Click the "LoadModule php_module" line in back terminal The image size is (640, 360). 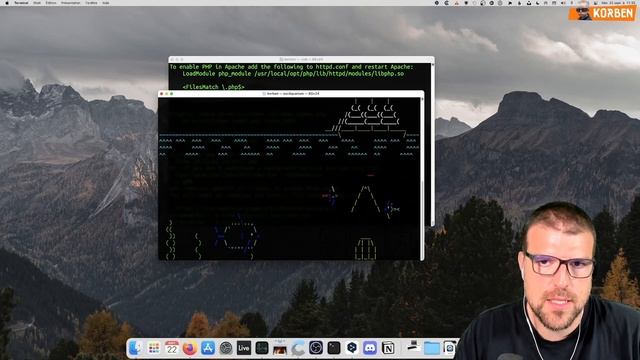click(293, 74)
